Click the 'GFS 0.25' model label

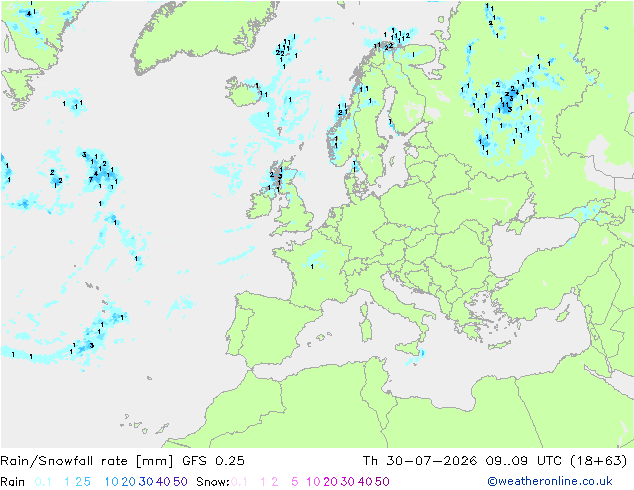point(213,461)
